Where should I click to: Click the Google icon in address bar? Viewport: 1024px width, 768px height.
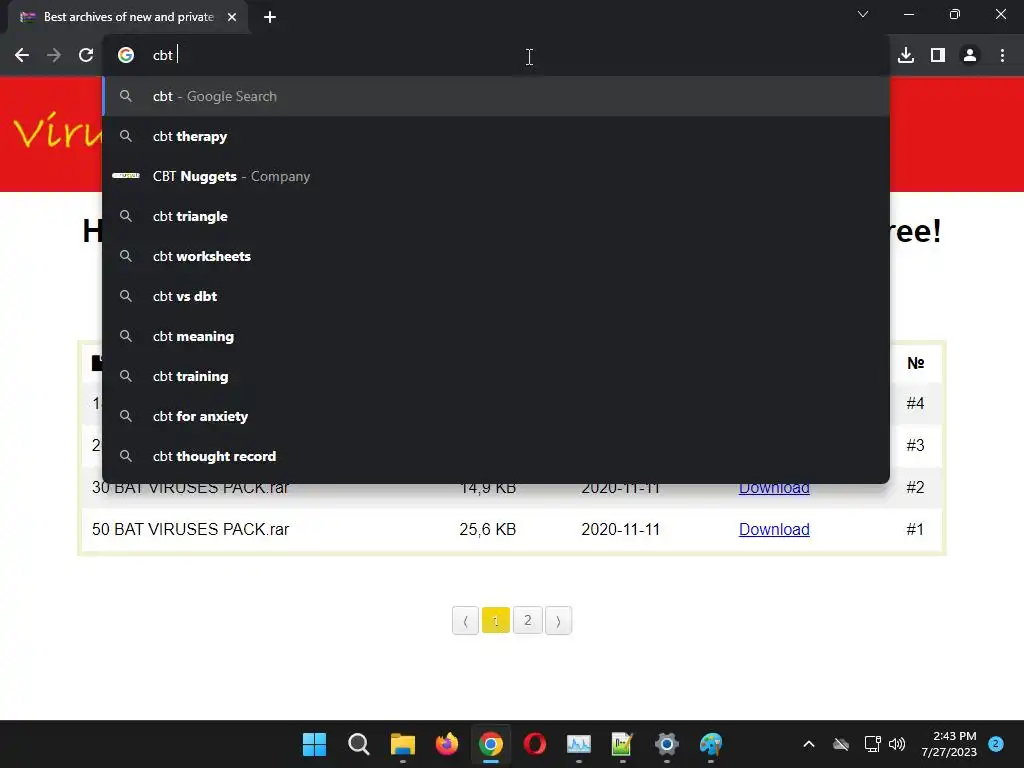(126, 56)
